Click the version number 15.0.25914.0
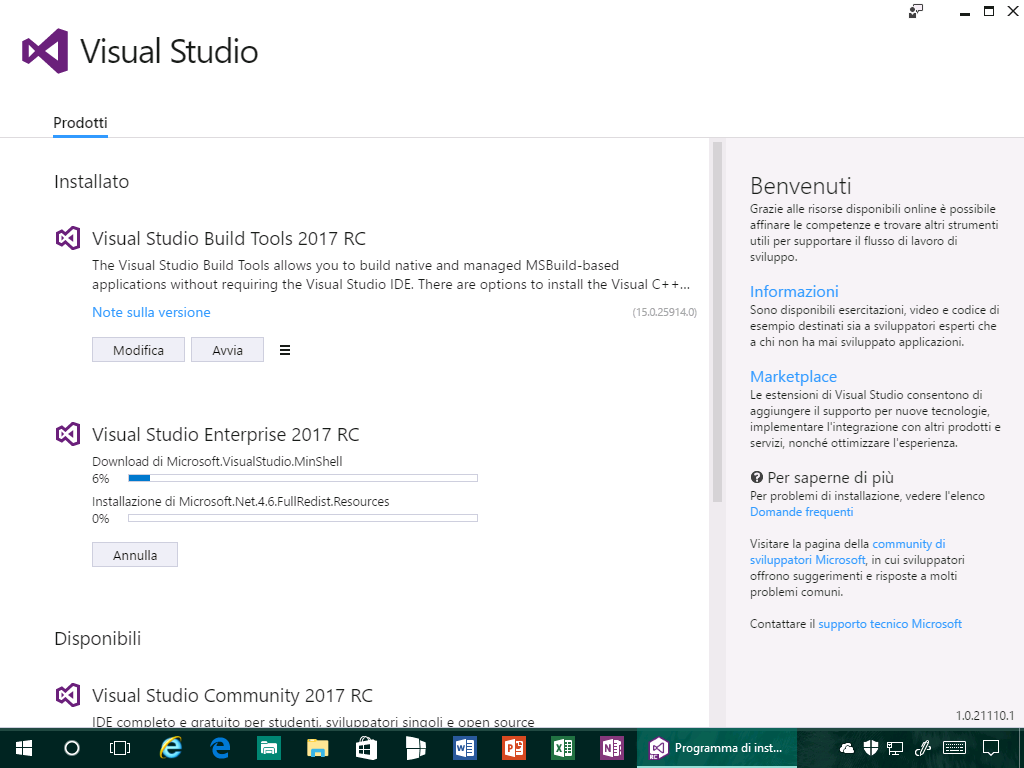This screenshot has width=1024, height=768. [664, 312]
